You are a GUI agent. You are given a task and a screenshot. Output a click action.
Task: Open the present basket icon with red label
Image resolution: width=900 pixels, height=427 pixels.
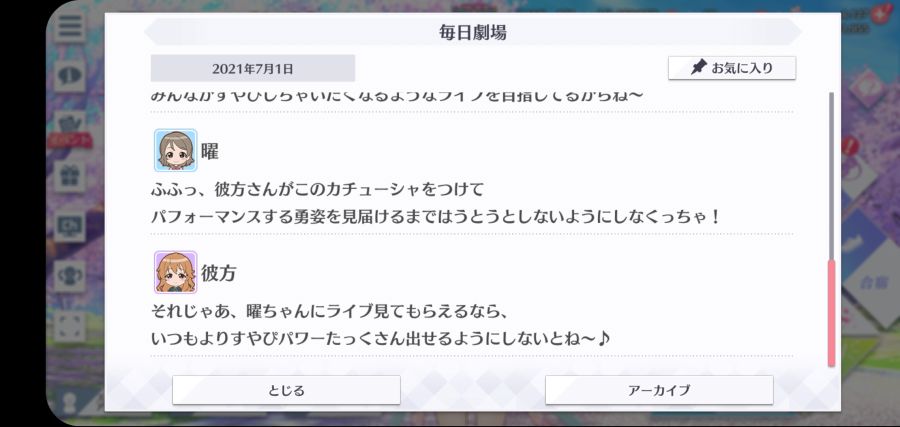pos(70,128)
